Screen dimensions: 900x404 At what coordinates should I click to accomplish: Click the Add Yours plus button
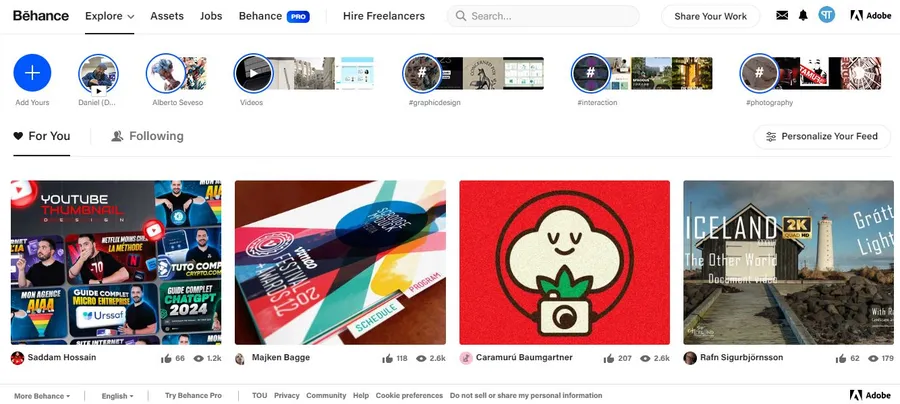point(32,73)
